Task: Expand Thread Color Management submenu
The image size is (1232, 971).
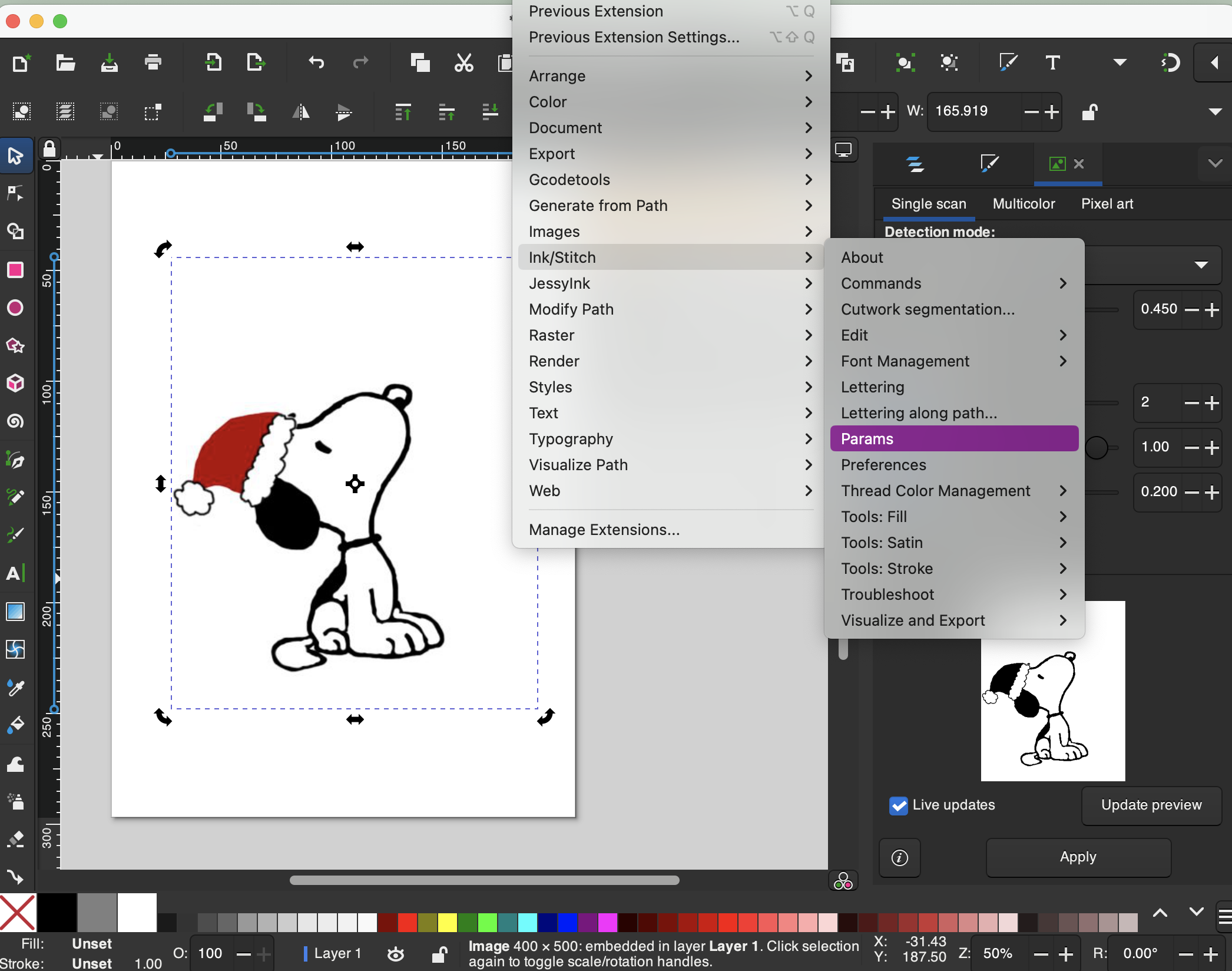Action: click(x=954, y=491)
